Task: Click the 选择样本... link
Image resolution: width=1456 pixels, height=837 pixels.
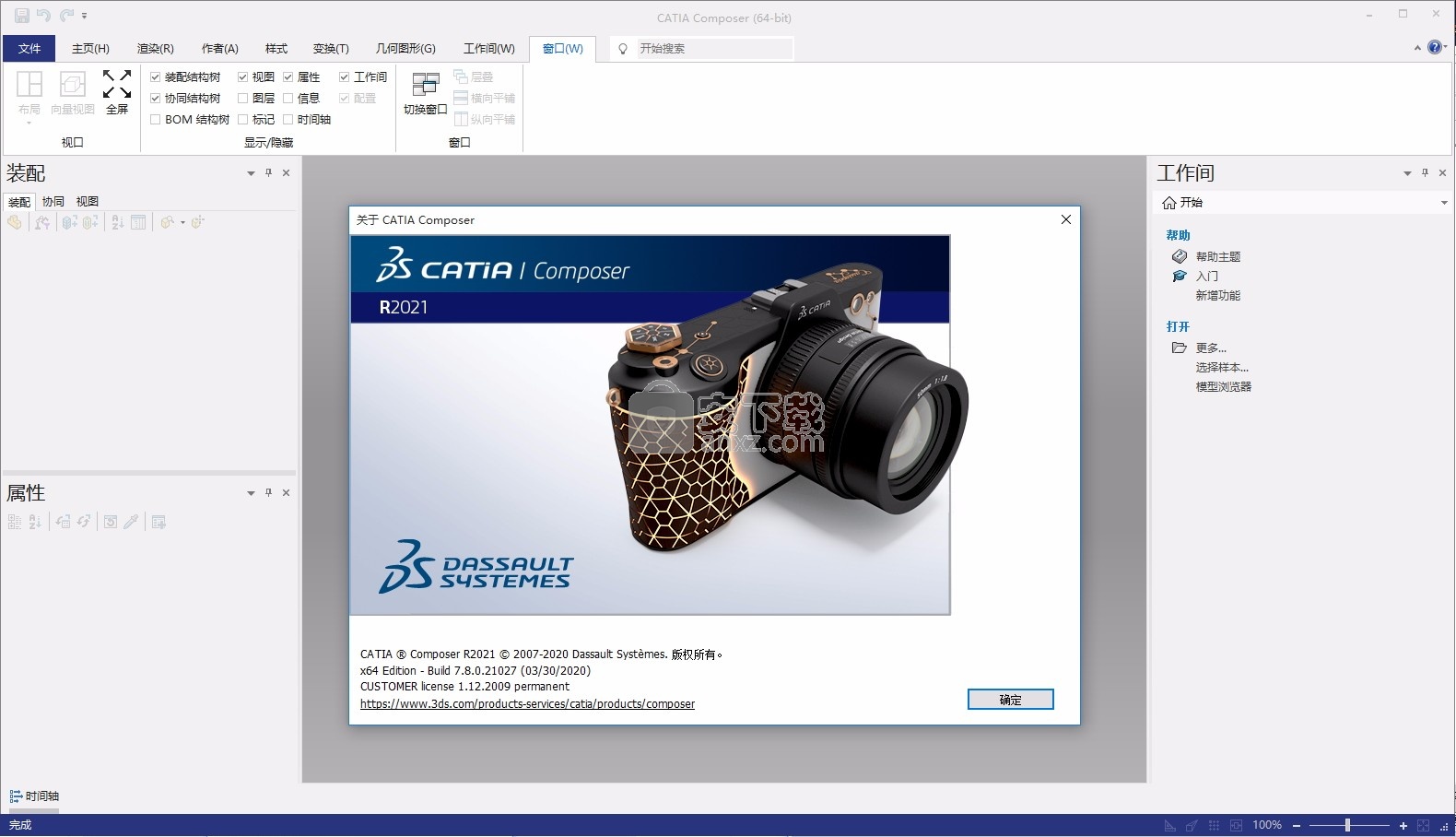Action: click(x=1222, y=367)
